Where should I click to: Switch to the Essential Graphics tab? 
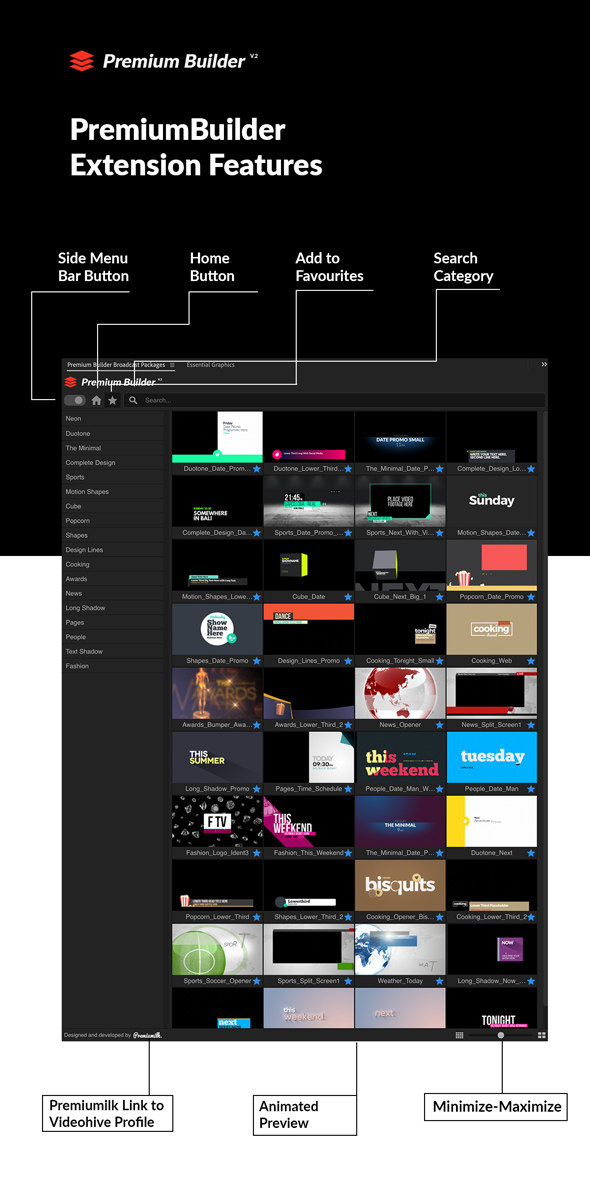point(210,365)
